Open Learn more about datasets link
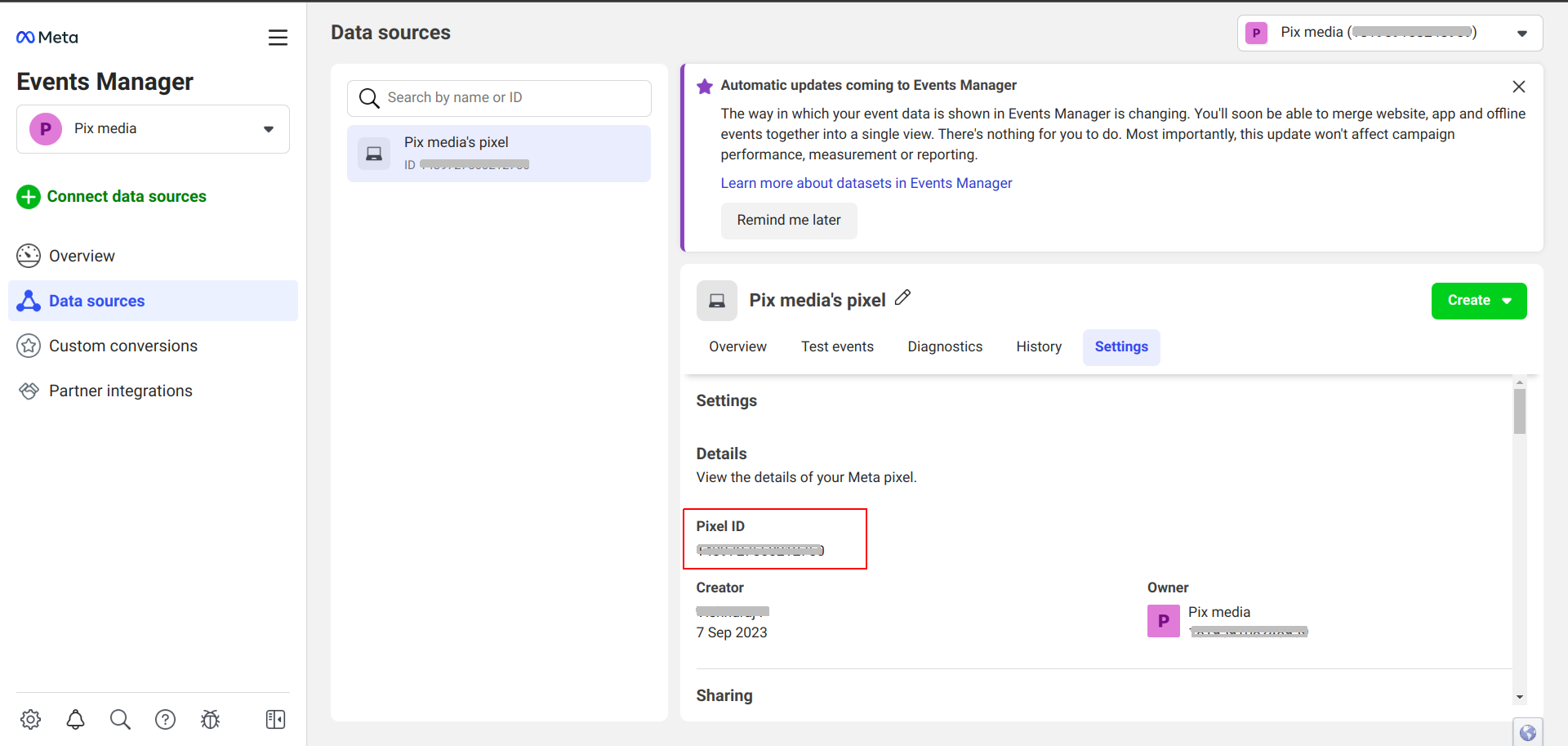 [866, 184]
